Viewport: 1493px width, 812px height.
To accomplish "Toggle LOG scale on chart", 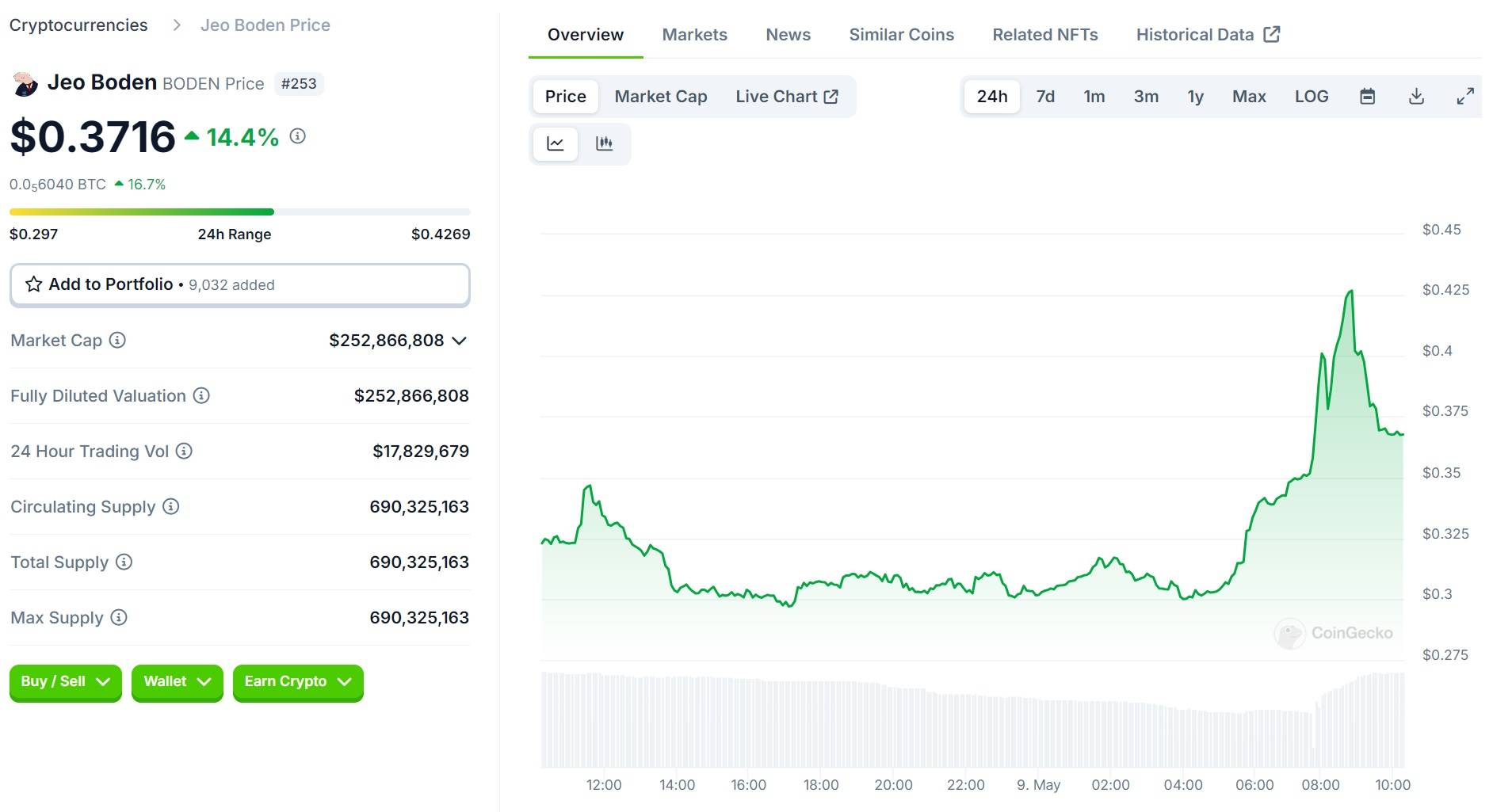I will coord(1312,97).
